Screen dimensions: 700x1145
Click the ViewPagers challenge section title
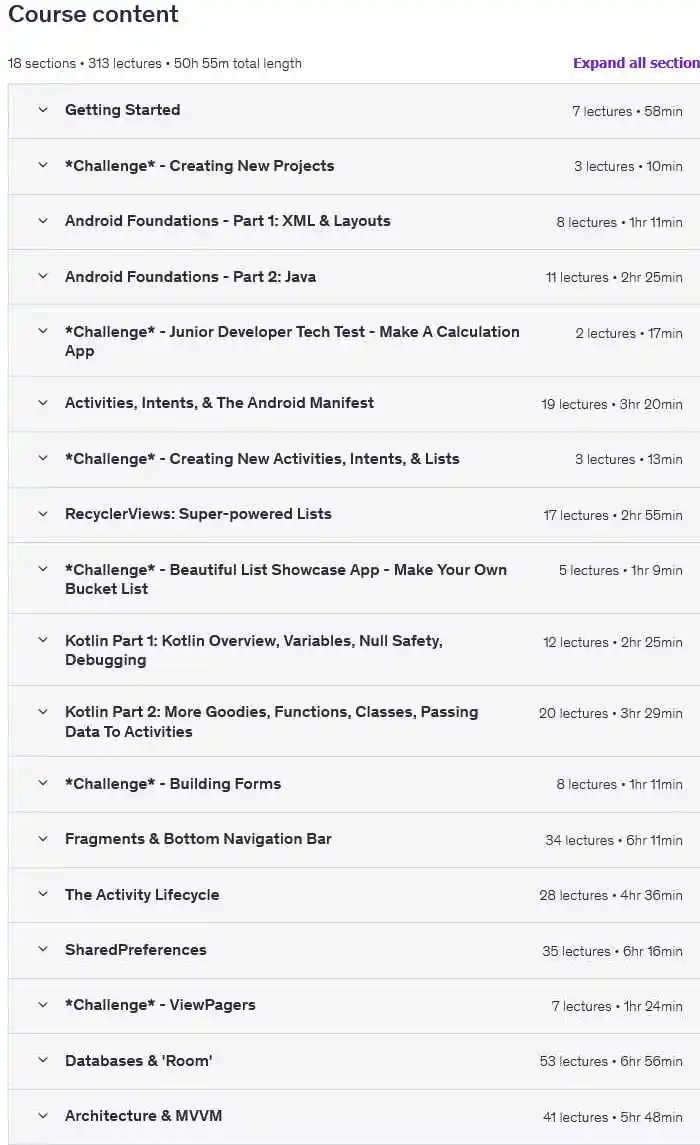coord(160,1005)
